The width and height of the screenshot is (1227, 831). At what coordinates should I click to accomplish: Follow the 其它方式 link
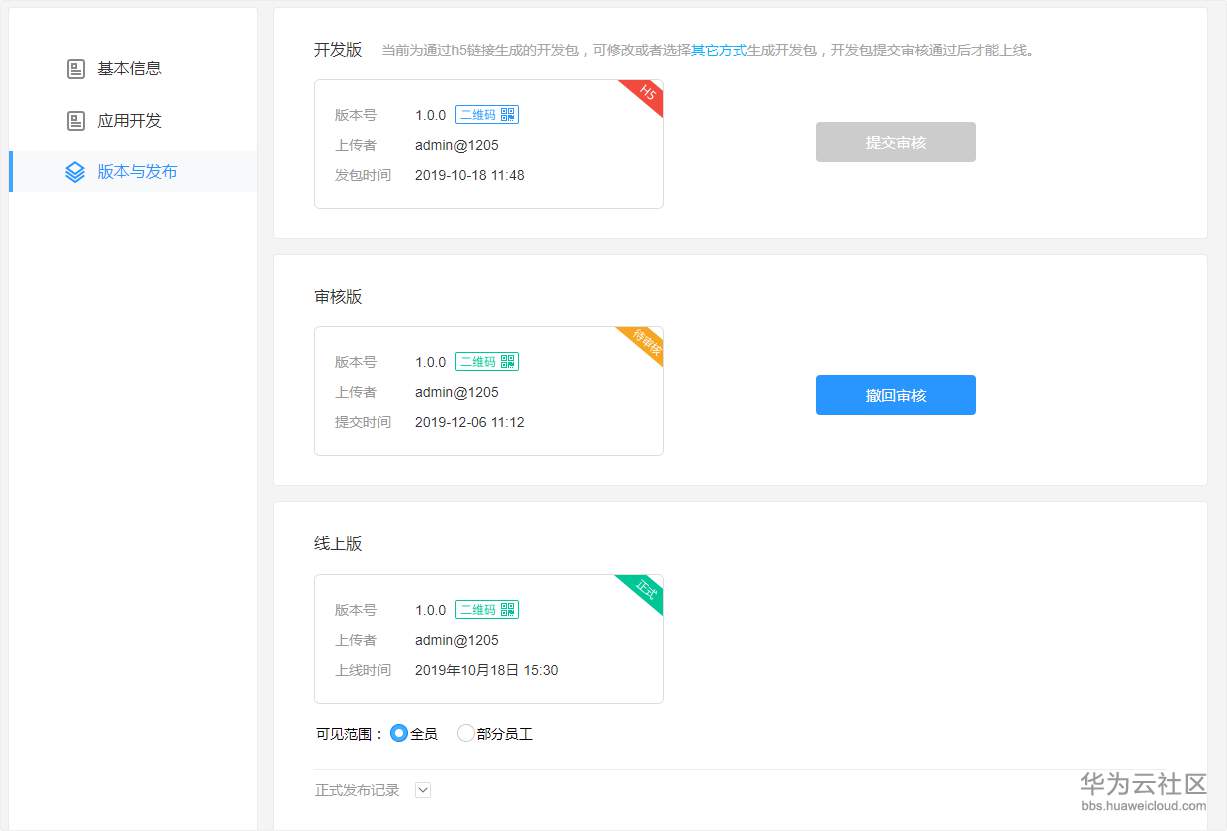[x=719, y=50]
